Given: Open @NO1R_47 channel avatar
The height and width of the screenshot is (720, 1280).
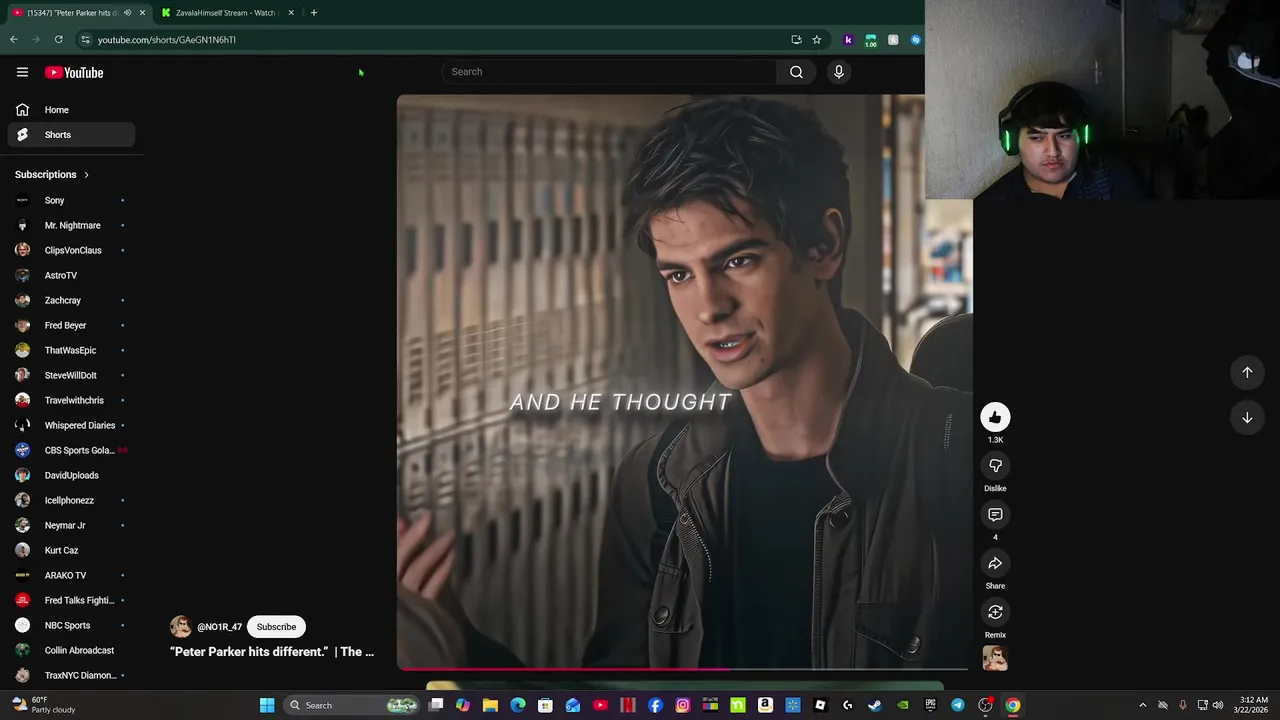Looking at the screenshot, I should pyautogui.click(x=181, y=627).
